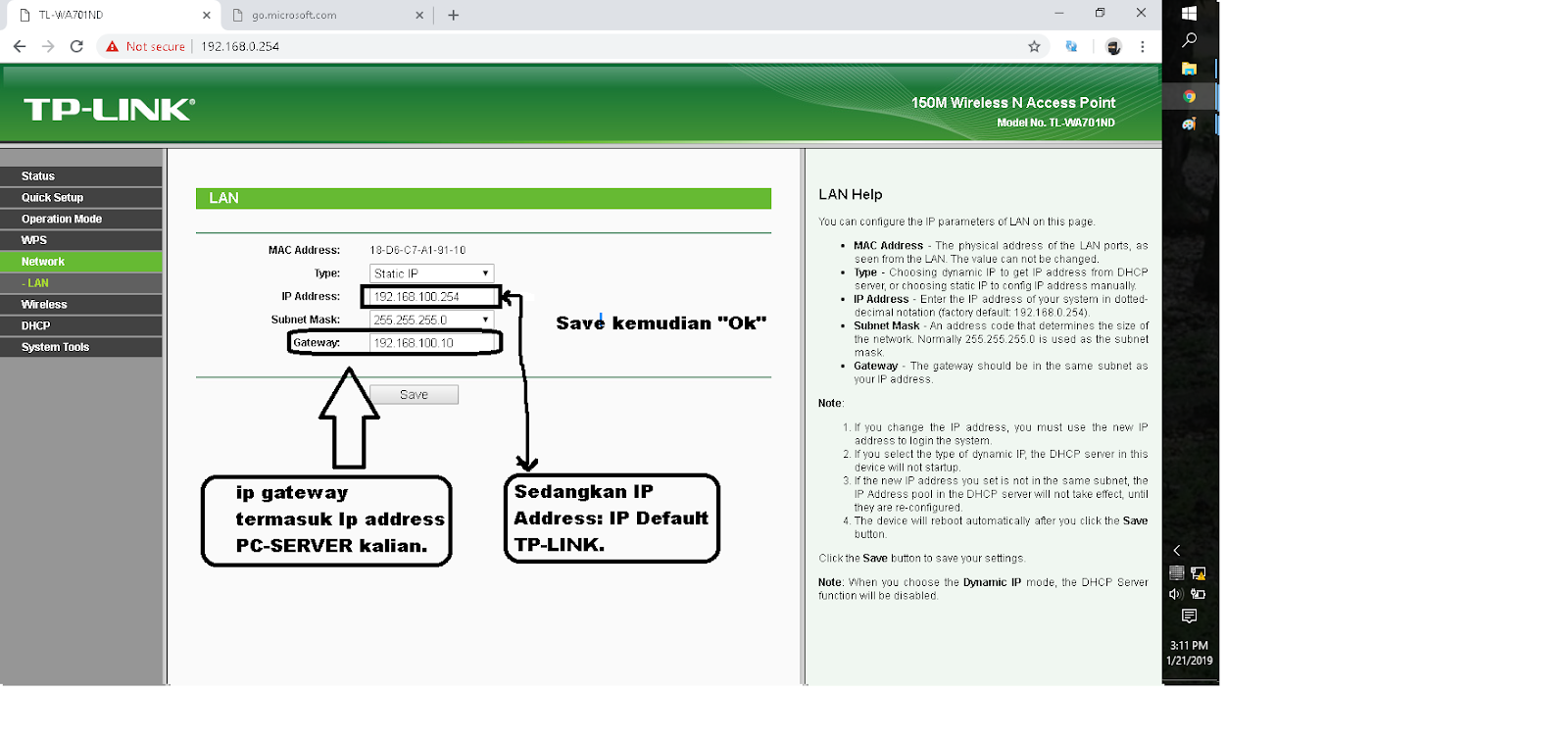Open the Type Static IP dropdown
The image size is (1568, 741).
pos(431,273)
